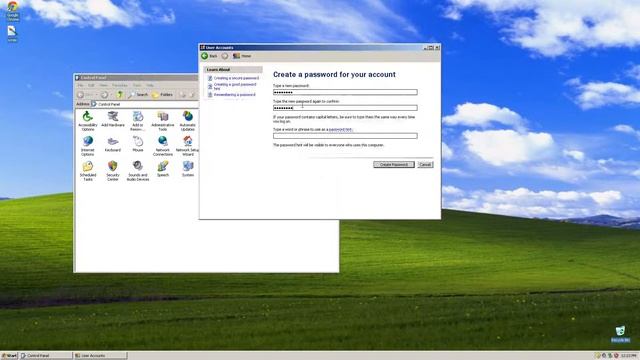The height and width of the screenshot is (360, 640).
Task: Toggle Folders pane in Control Panel toolbar
Action: coord(162,95)
